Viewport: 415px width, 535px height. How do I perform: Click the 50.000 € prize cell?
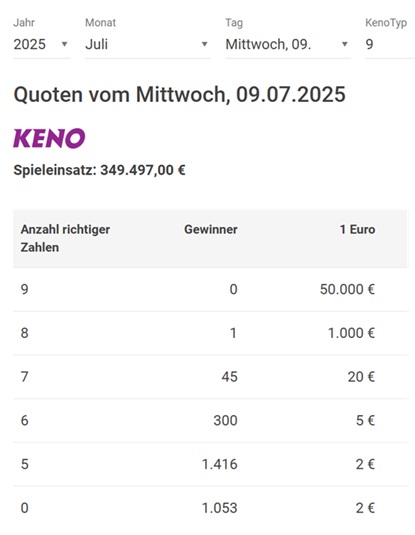[x=347, y=289]
